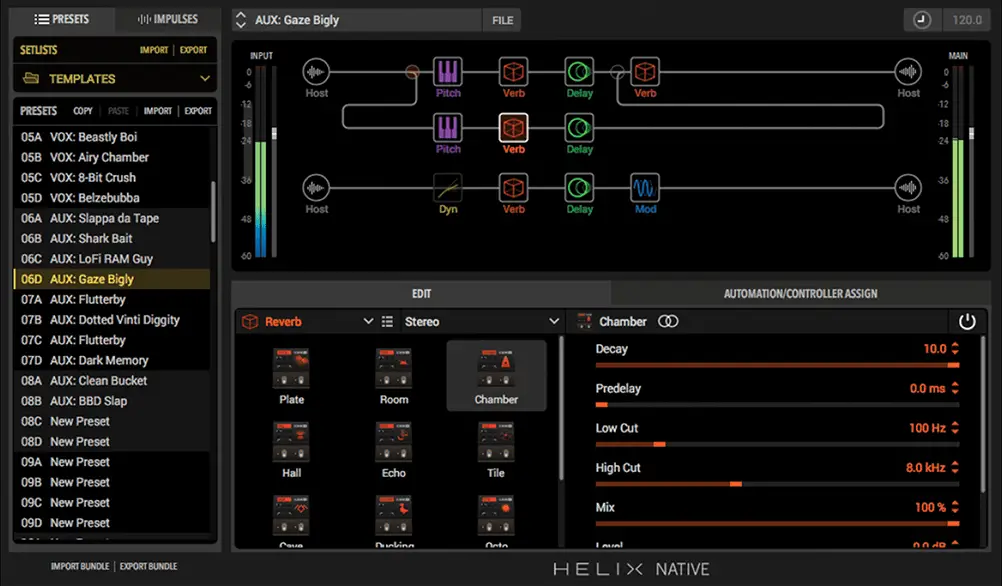Click the path split point on the top path

[413, 72]
